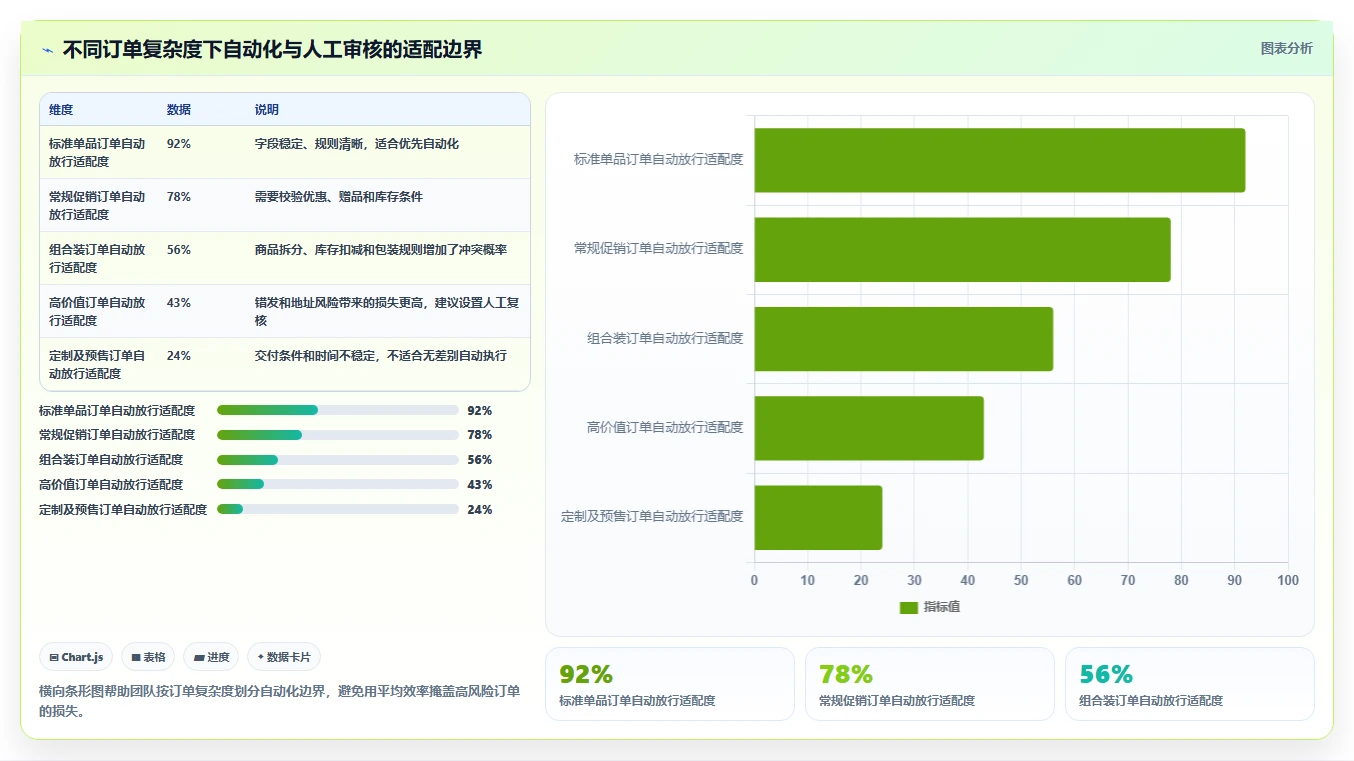1354x761 pixels.
Task: Open the 图表分析 label in header
Action: pos(1286,48)
